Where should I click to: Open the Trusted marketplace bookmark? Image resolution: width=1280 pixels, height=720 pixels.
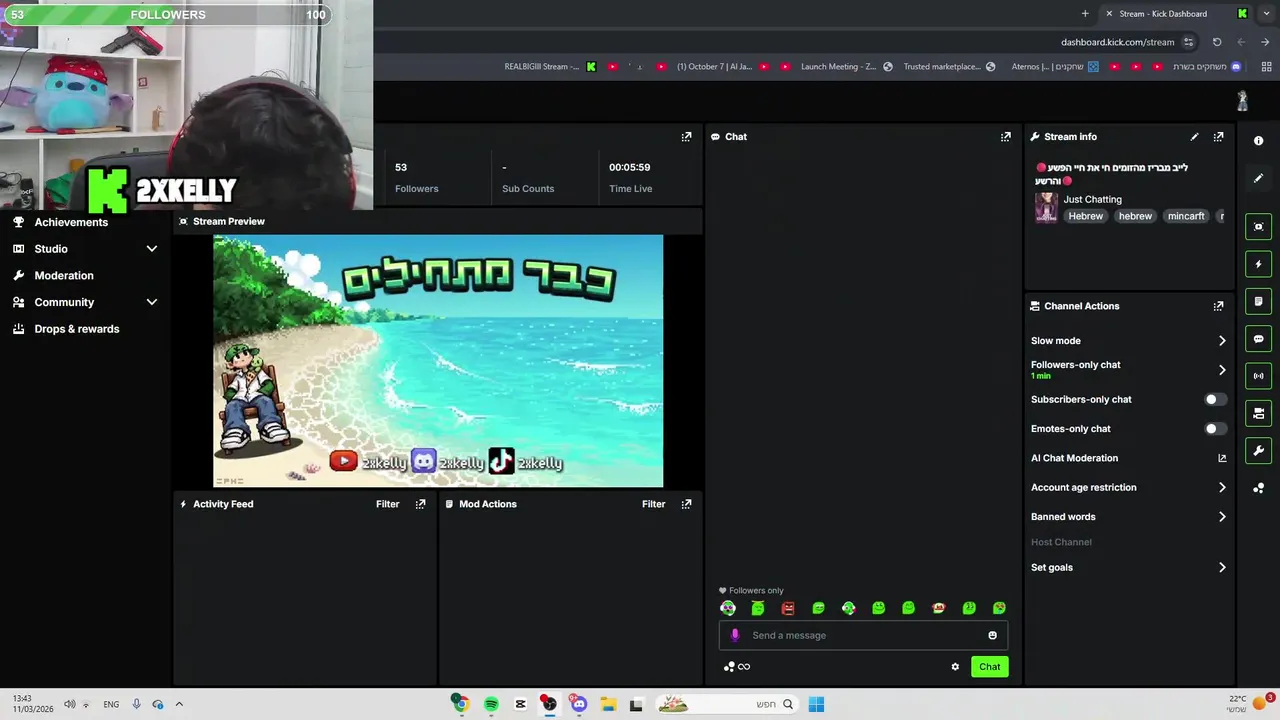(x=949, y=67)
